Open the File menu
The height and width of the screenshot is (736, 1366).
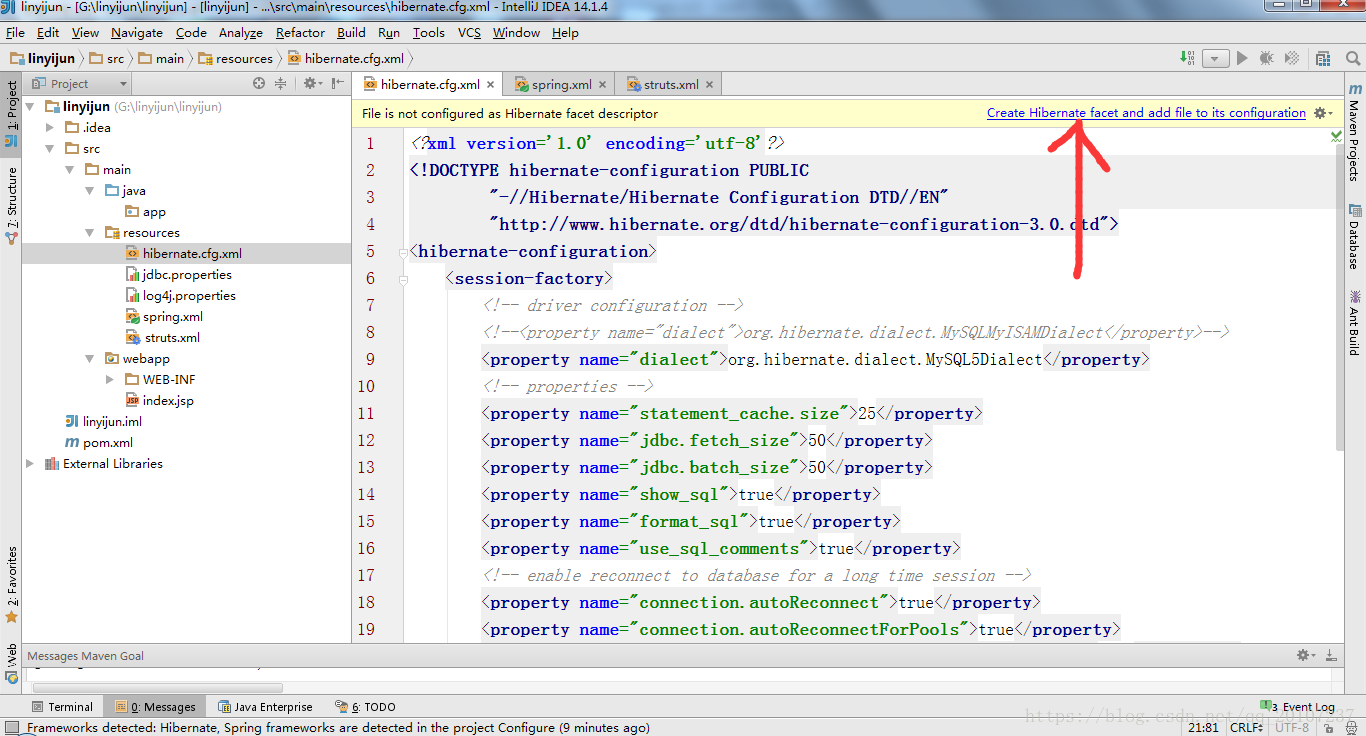15,33
